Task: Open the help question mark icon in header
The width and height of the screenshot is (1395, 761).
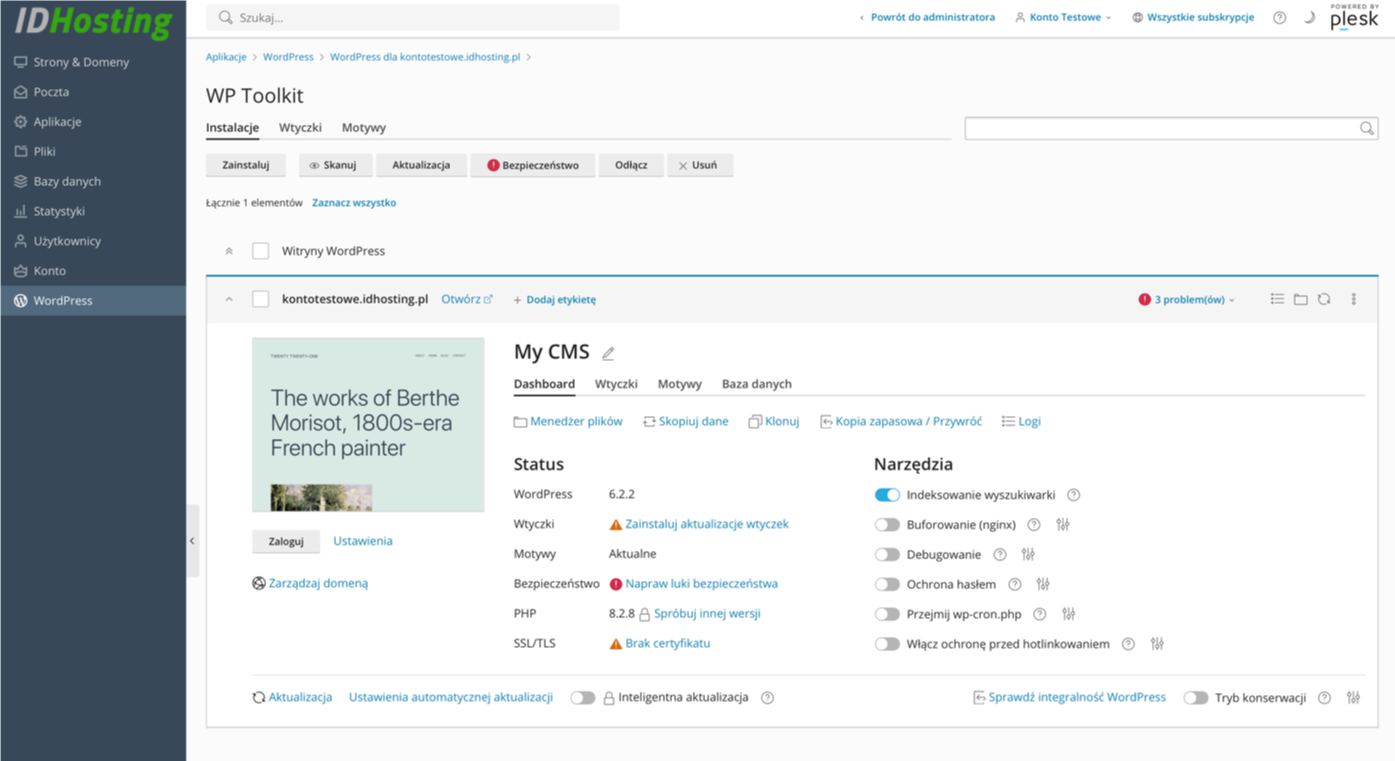Action: click(1279, 17)
